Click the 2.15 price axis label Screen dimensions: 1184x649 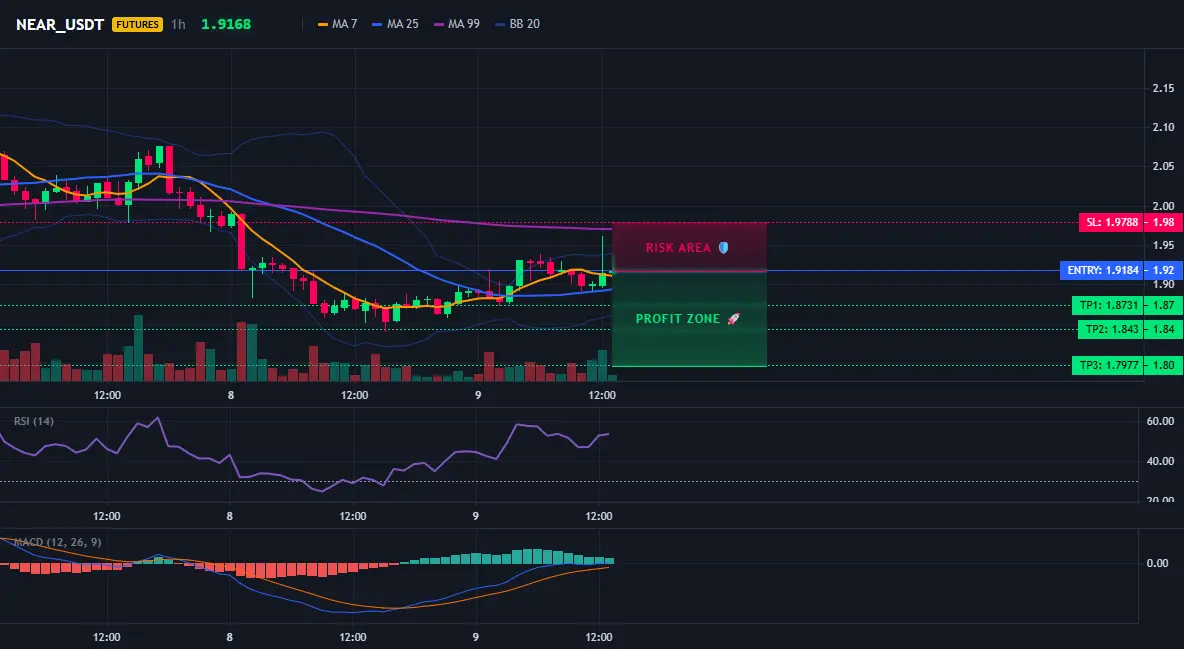pos(1163,88)
